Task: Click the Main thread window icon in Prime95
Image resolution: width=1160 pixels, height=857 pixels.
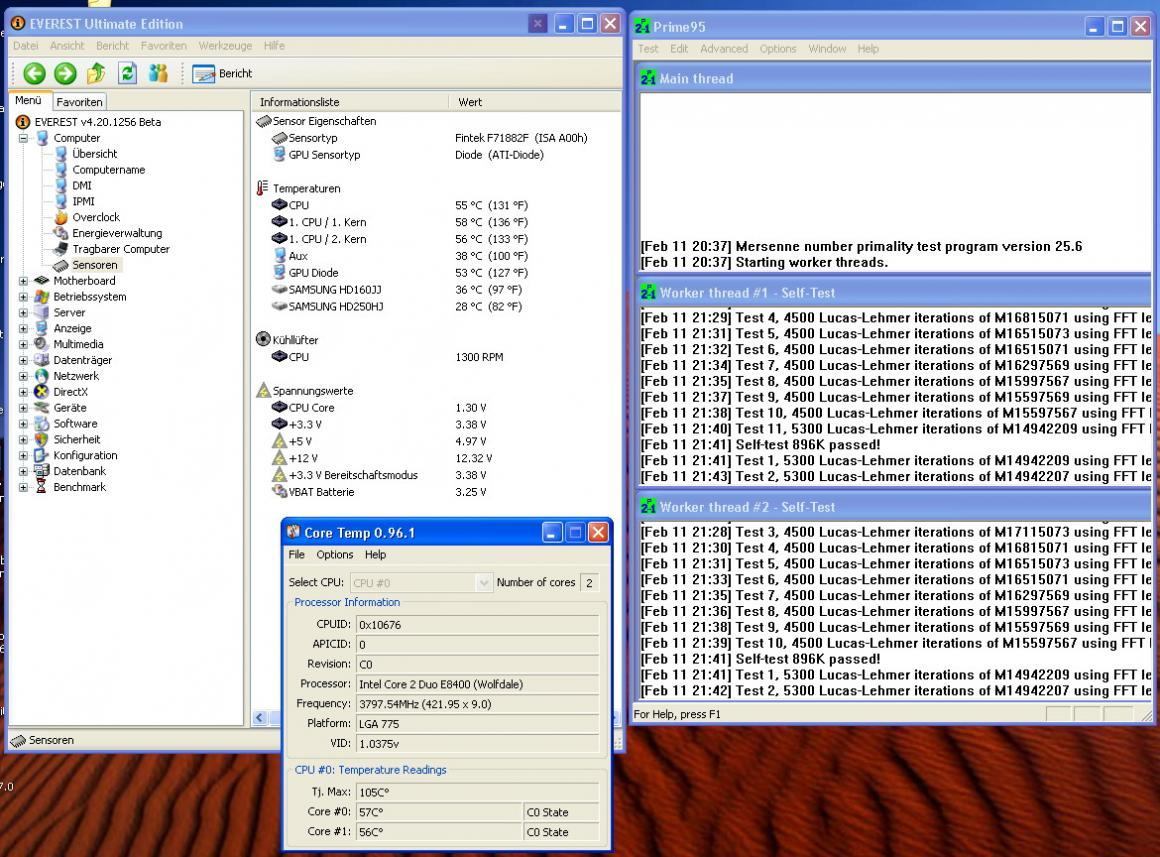Action: [648, 78]
